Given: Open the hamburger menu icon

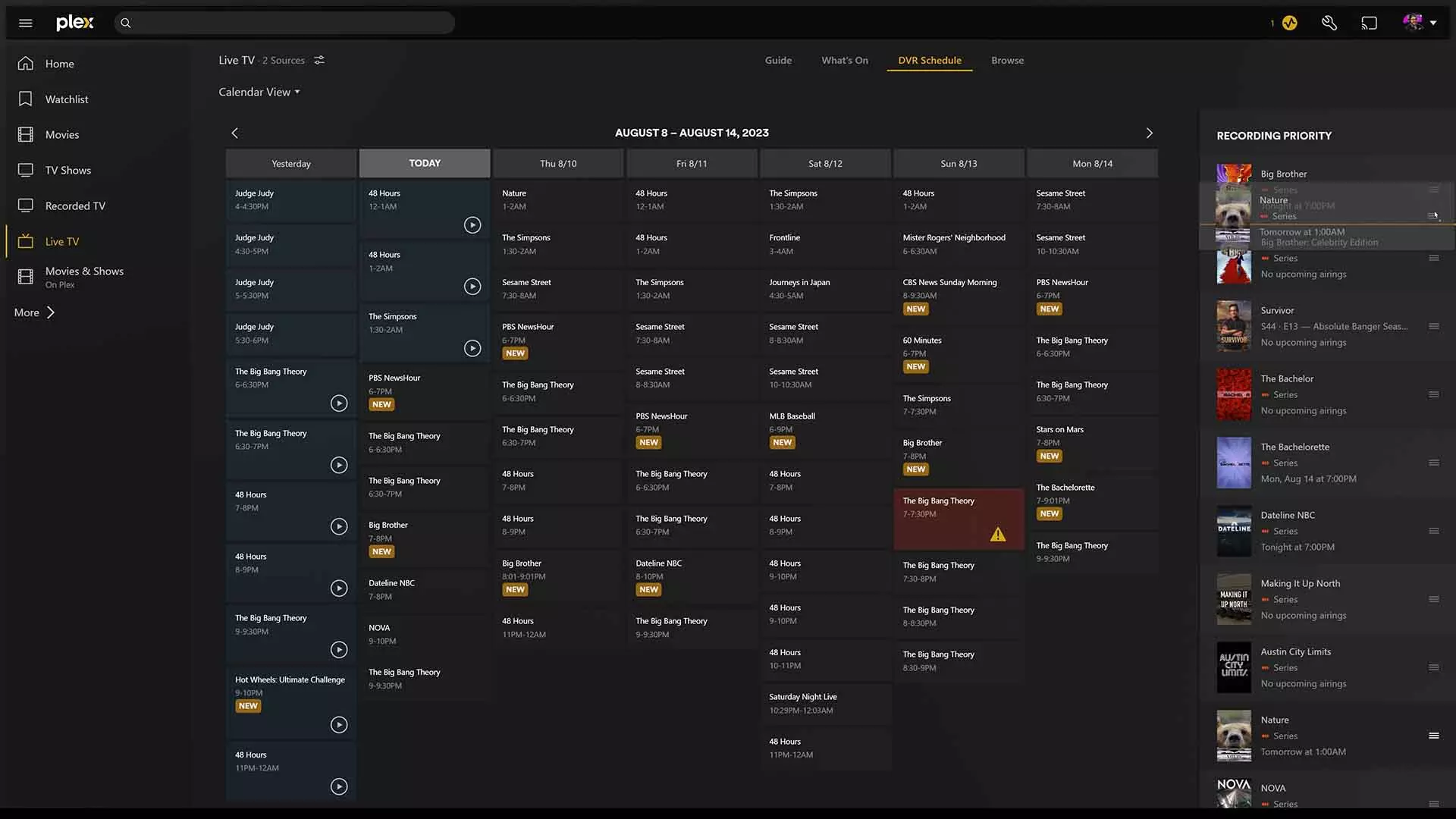Looking at the screenshot, I should [25, 23].
